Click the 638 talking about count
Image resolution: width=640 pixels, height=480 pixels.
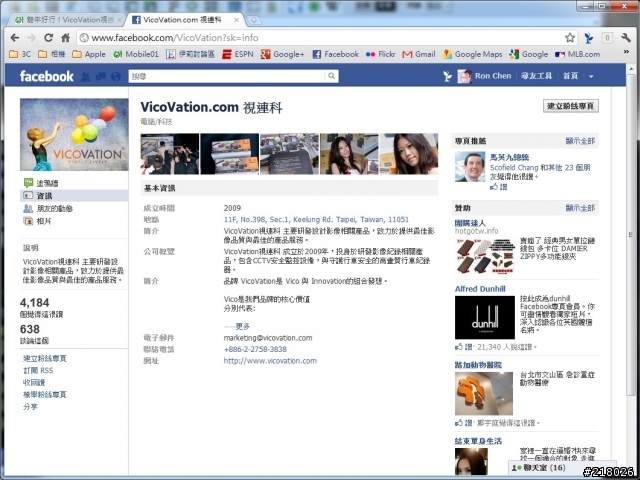tap(29, 329)
